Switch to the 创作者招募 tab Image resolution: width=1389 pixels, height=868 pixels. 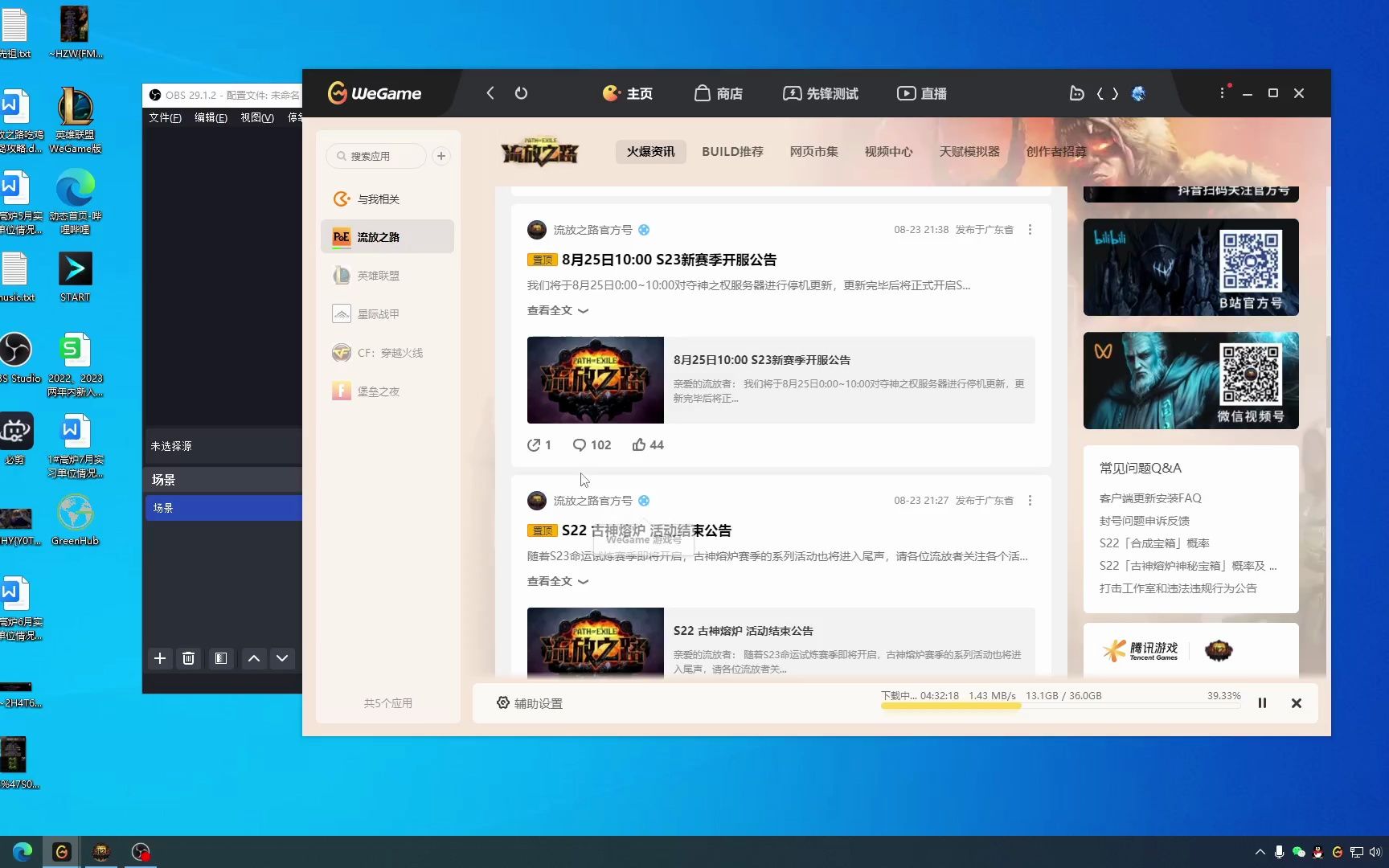click(x=1055, y=152)
